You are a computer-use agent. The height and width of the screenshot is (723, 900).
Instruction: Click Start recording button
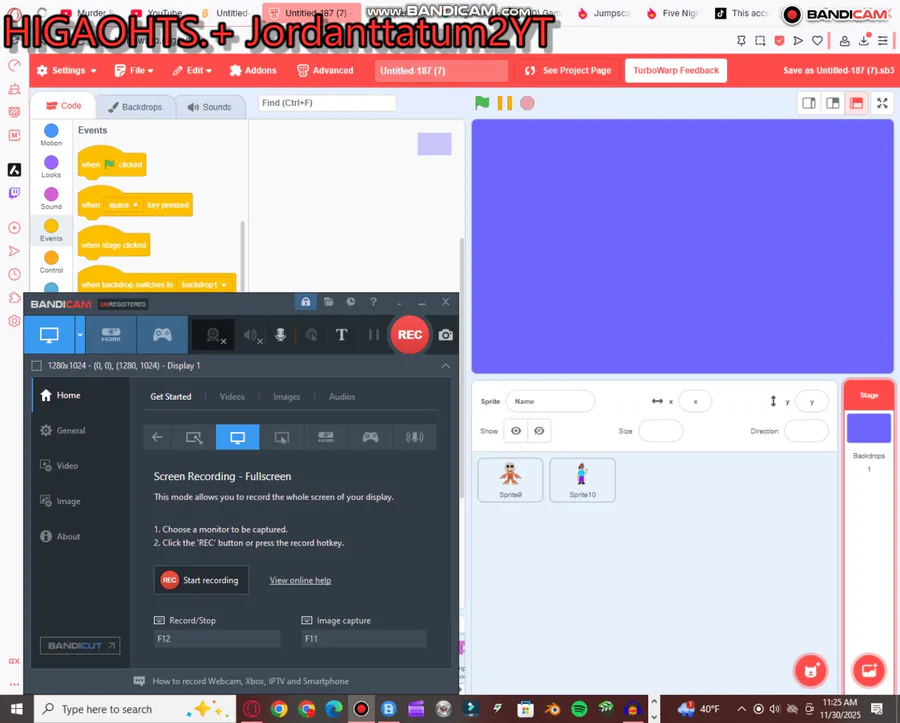[x=201, y=580]
